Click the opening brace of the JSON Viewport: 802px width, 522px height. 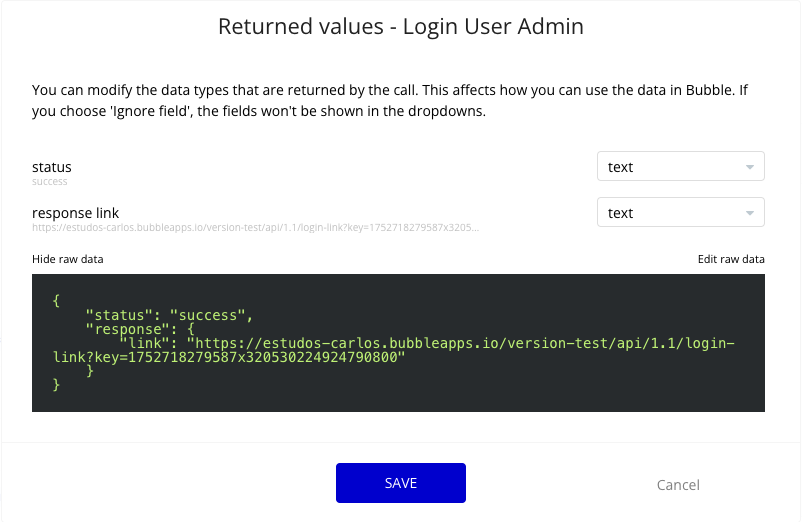coord(56,301)
